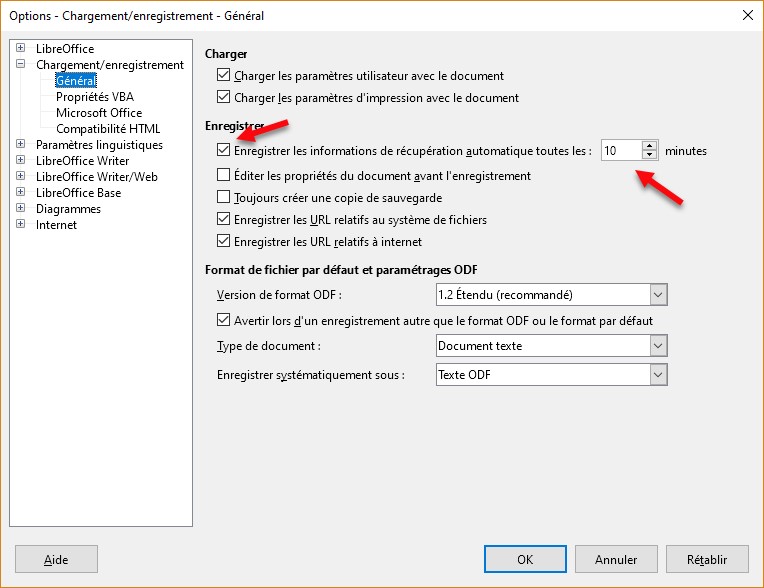Expand the Internet tree node
The height and width of the screenshot is (588, 764).
click(x=21, y=225)
